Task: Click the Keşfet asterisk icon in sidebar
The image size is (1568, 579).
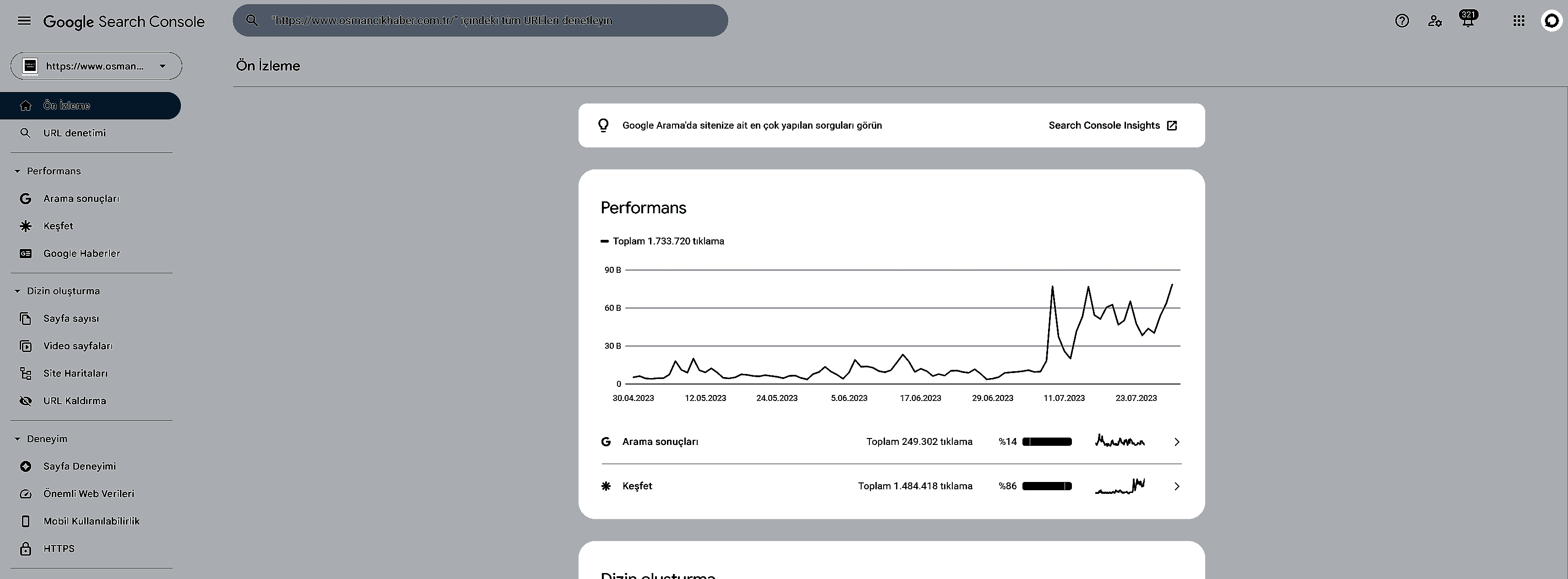Action: (x=26, y=226)
